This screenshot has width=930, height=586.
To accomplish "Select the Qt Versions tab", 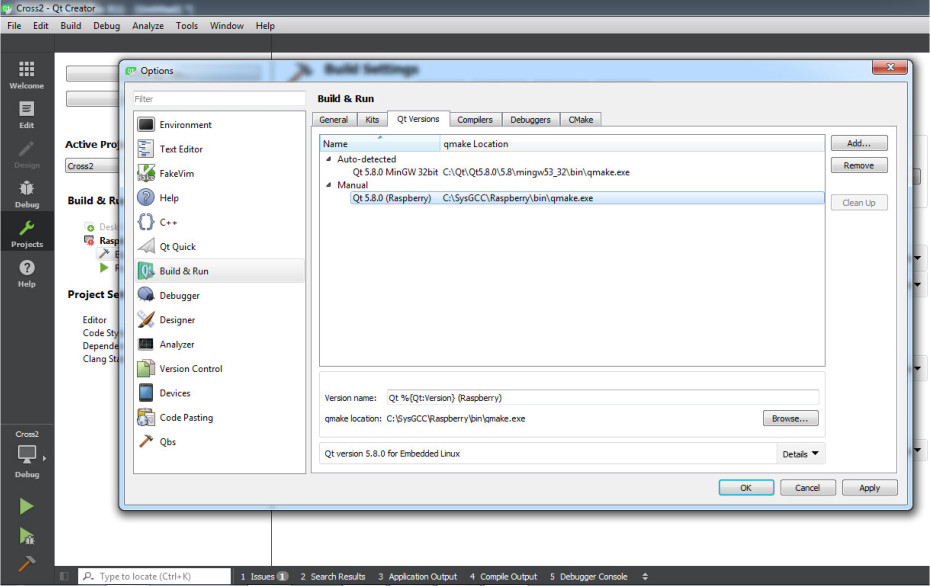I will click(x=418, y=119).
